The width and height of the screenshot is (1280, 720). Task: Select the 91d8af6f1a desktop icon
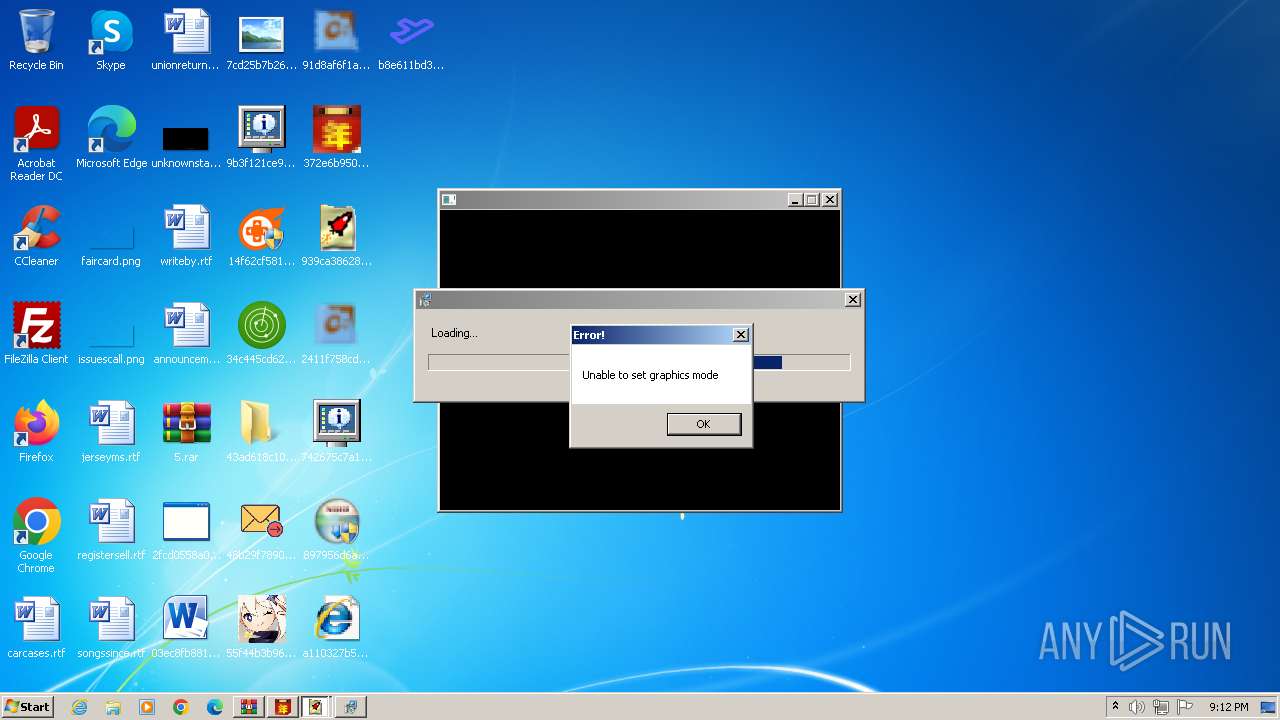click(336, 41)
